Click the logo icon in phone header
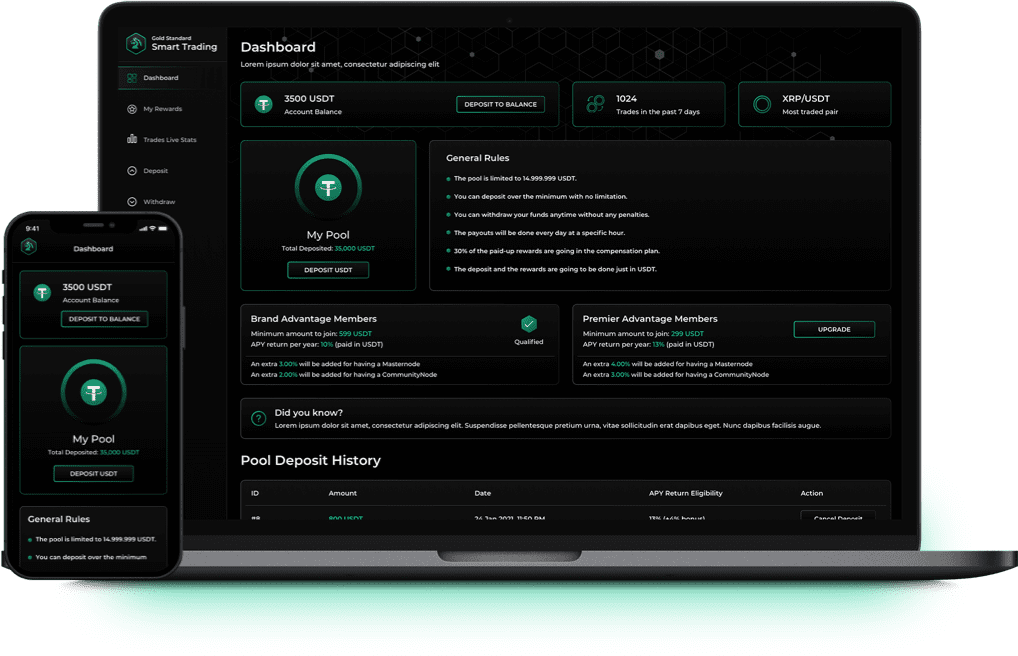The width and height of the screenshot is (1018, 656). (29, 246)
